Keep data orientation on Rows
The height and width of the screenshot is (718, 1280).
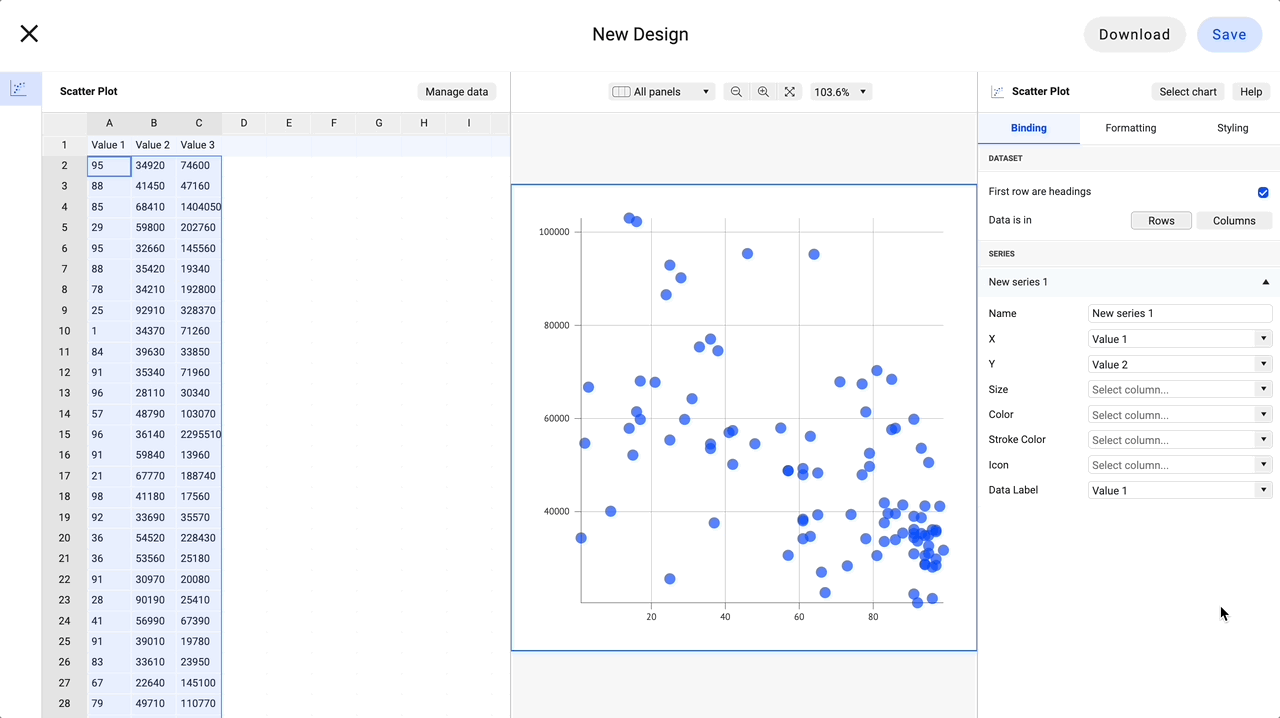pyautogui.click(x=1161, y=220)
